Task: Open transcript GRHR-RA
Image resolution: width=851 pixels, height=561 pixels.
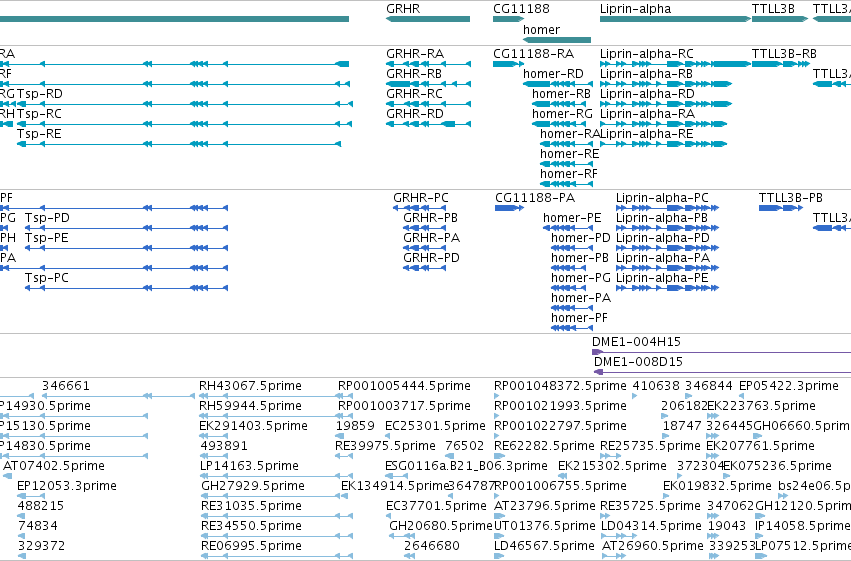Action: click(x=415, y=54)
